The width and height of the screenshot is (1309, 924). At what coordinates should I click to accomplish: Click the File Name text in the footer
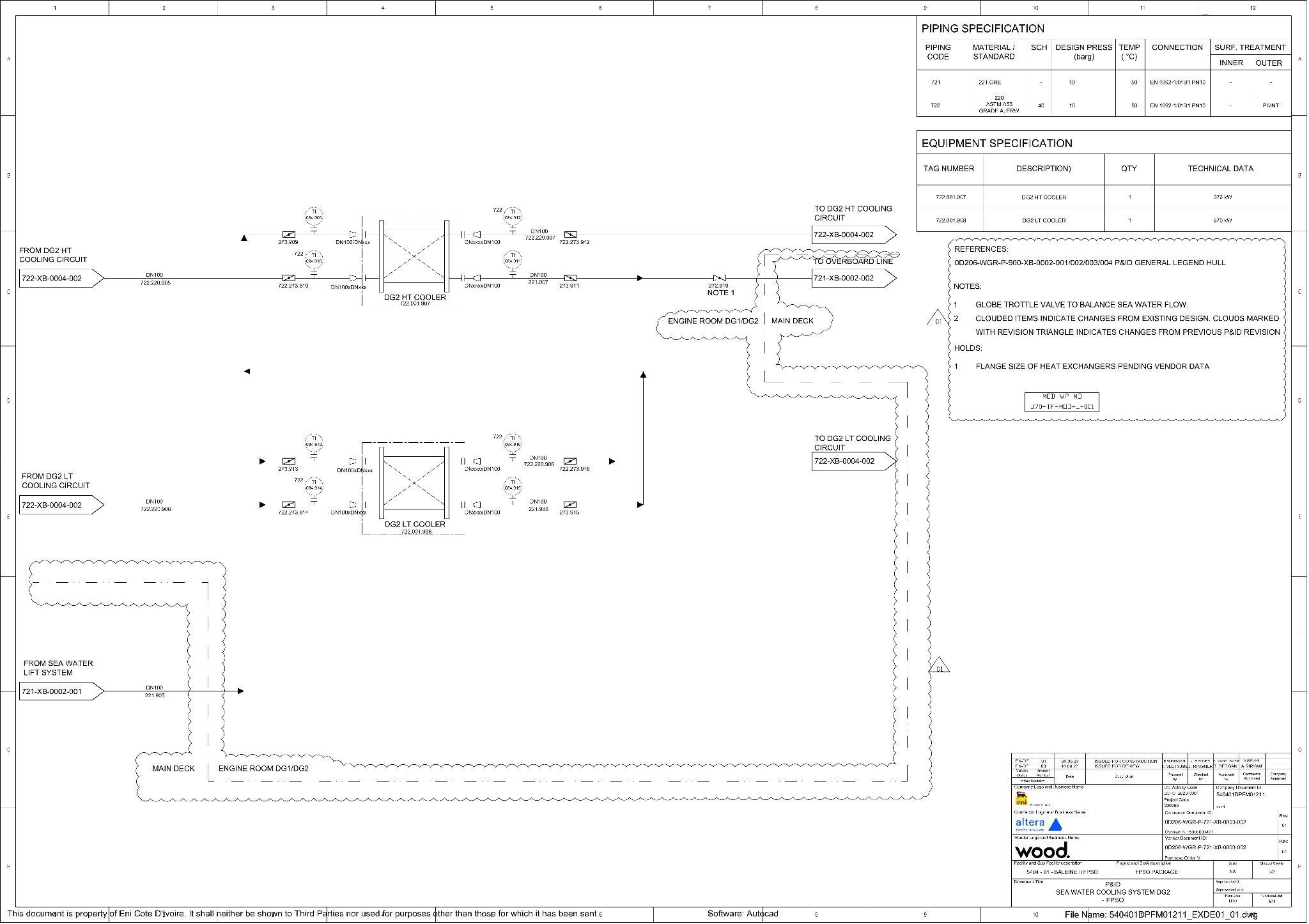(x=1161, y=914)
